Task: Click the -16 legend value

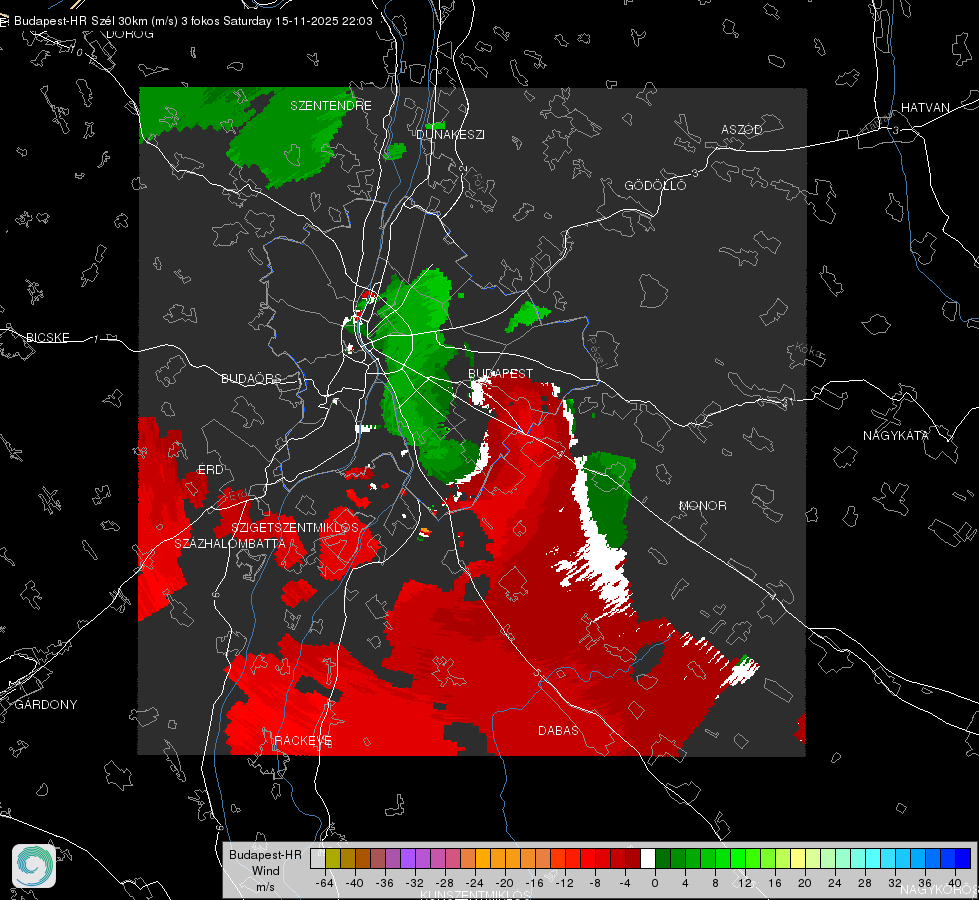Action: pyautogui.click(x=534, y=883)
